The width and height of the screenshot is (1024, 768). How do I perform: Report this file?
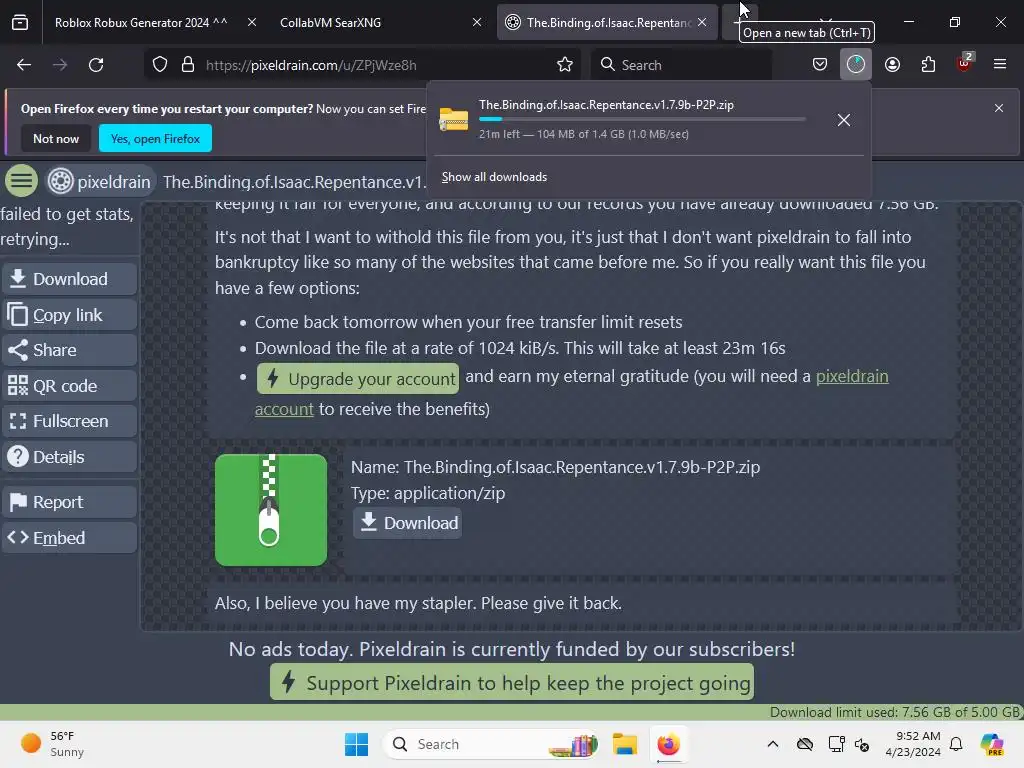tap(69, 502)
